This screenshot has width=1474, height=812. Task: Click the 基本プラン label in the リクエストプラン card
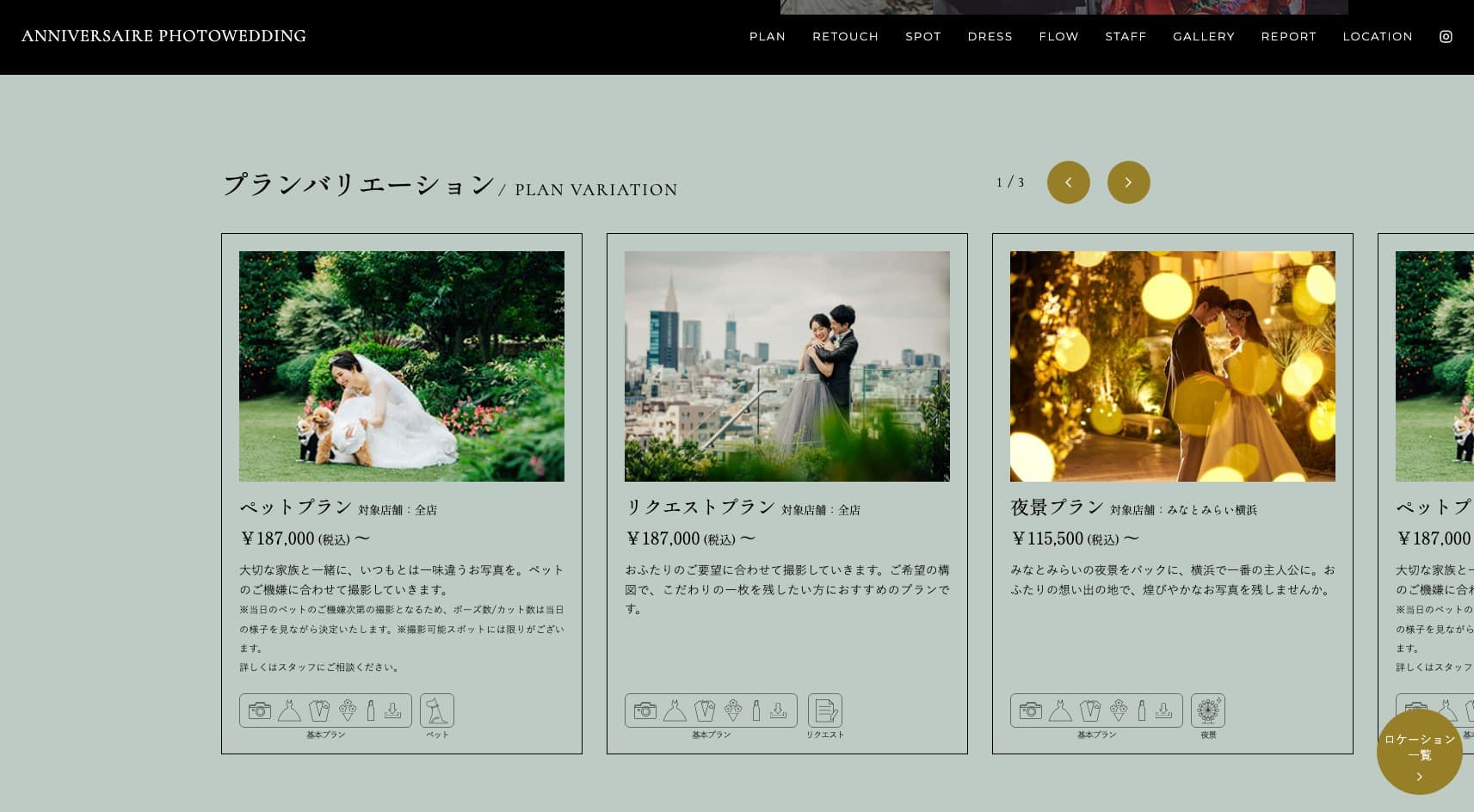(712, 735)
